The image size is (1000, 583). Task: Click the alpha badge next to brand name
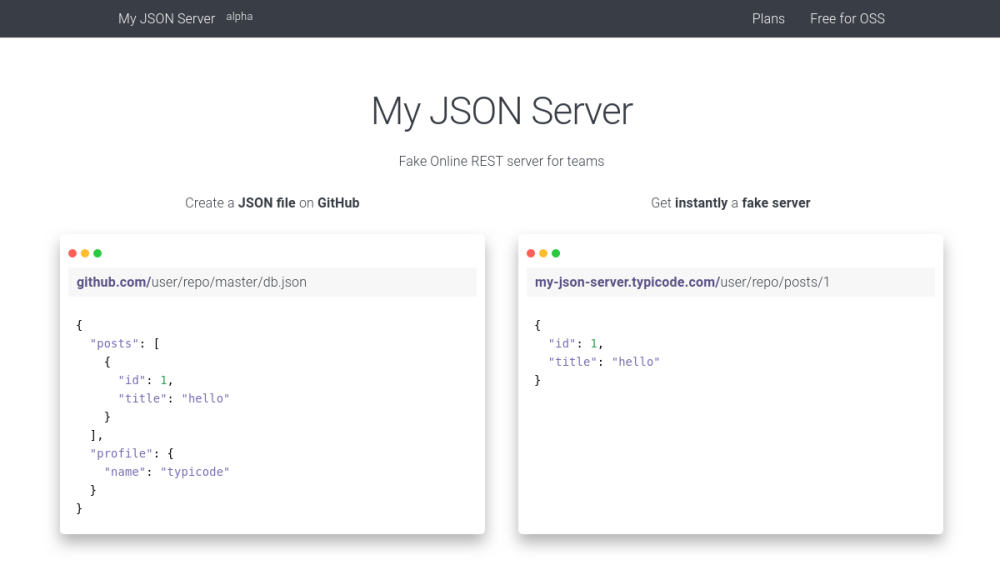point(239,16)
